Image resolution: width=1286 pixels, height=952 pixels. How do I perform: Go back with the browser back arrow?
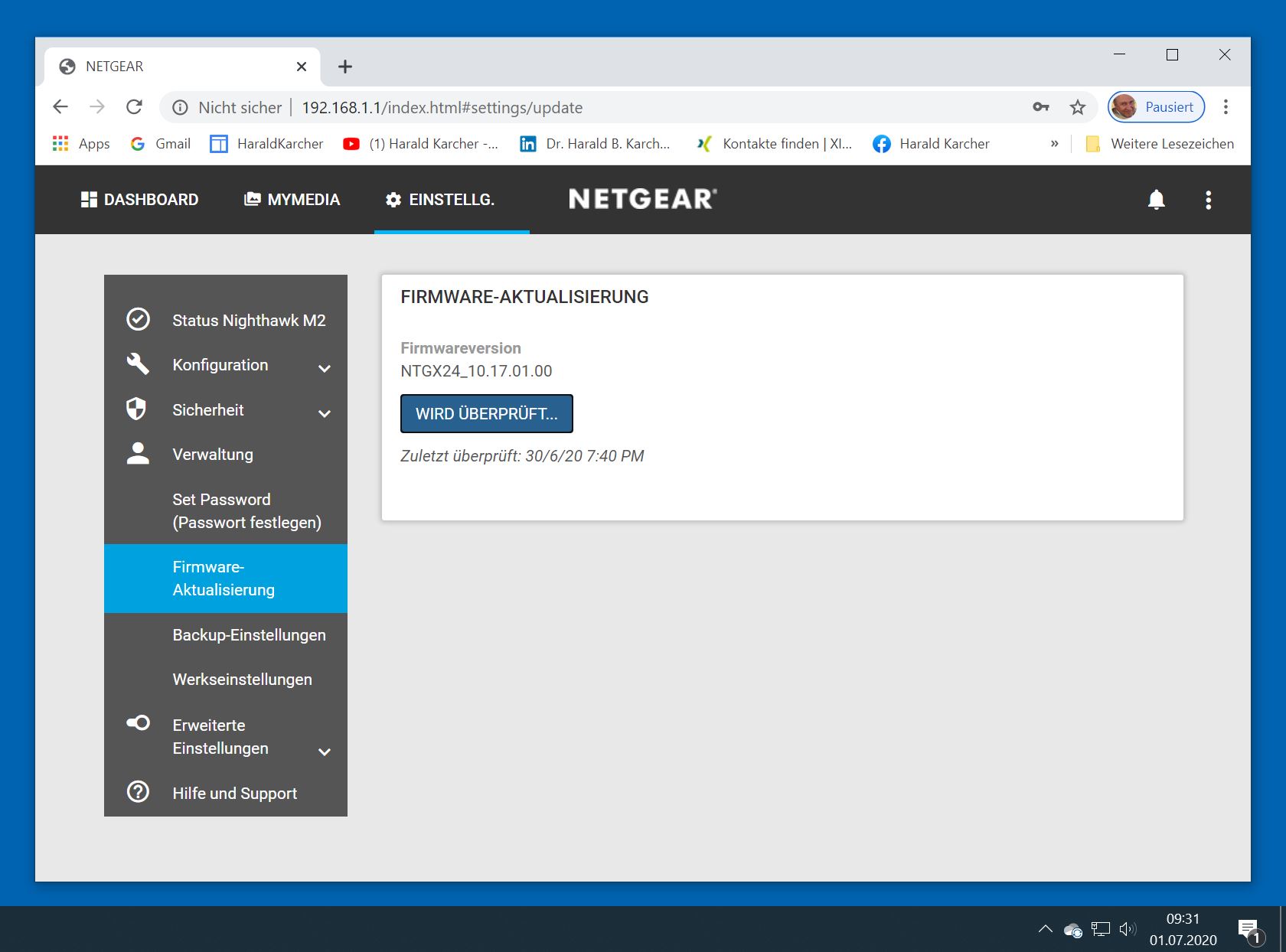[x=60, y=107]
